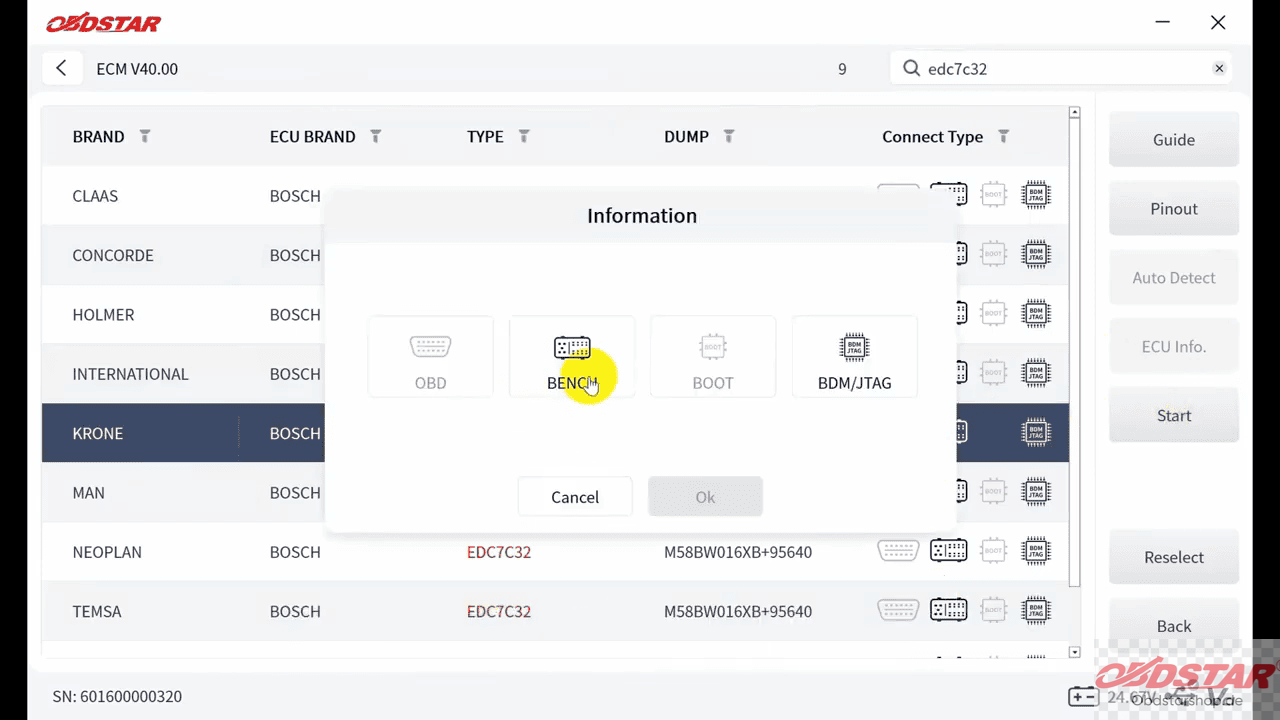Click the search magnifier icon

click(911, 68)
